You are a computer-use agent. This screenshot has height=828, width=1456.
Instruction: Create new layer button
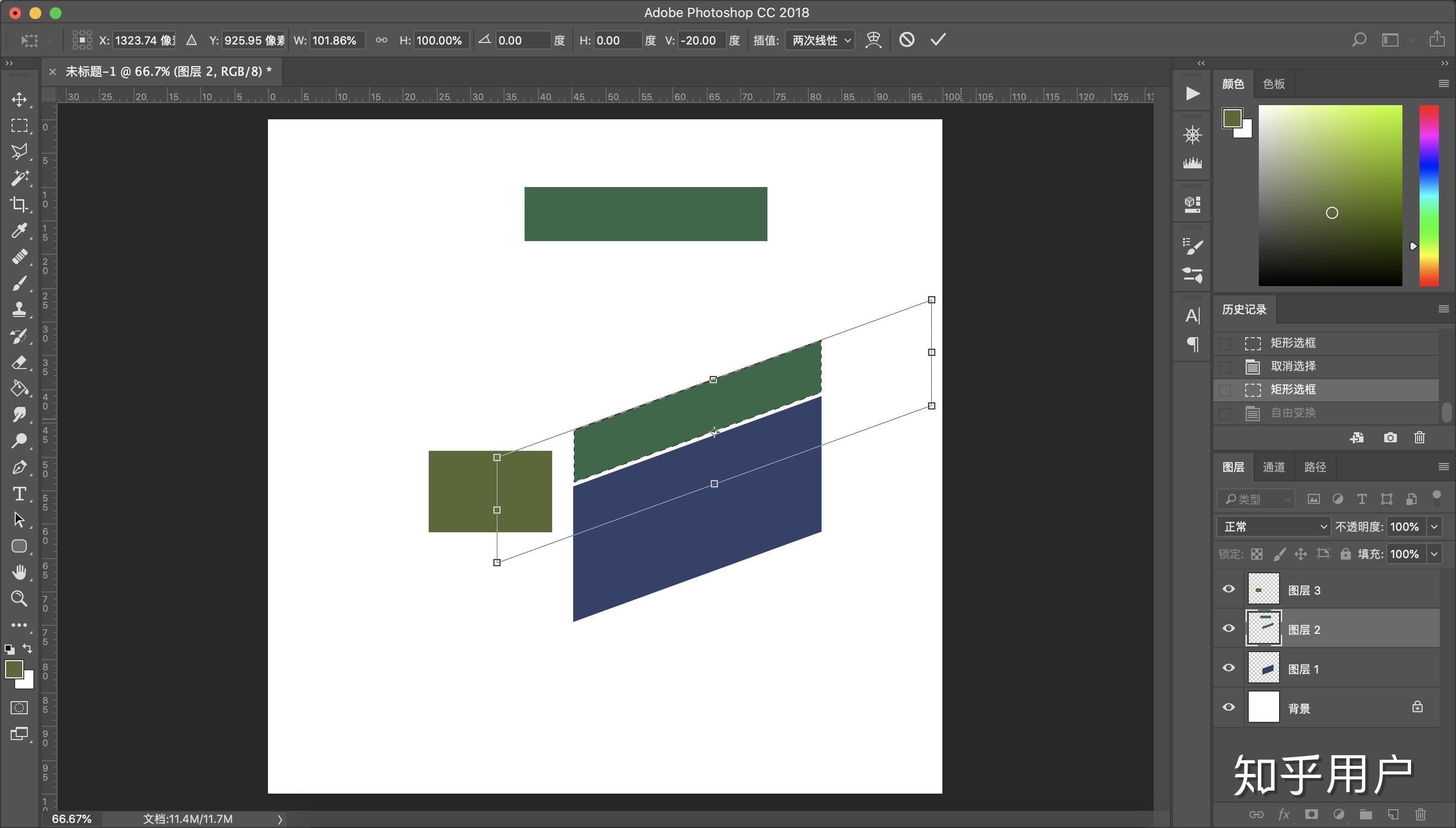[x=1393, y=814]
